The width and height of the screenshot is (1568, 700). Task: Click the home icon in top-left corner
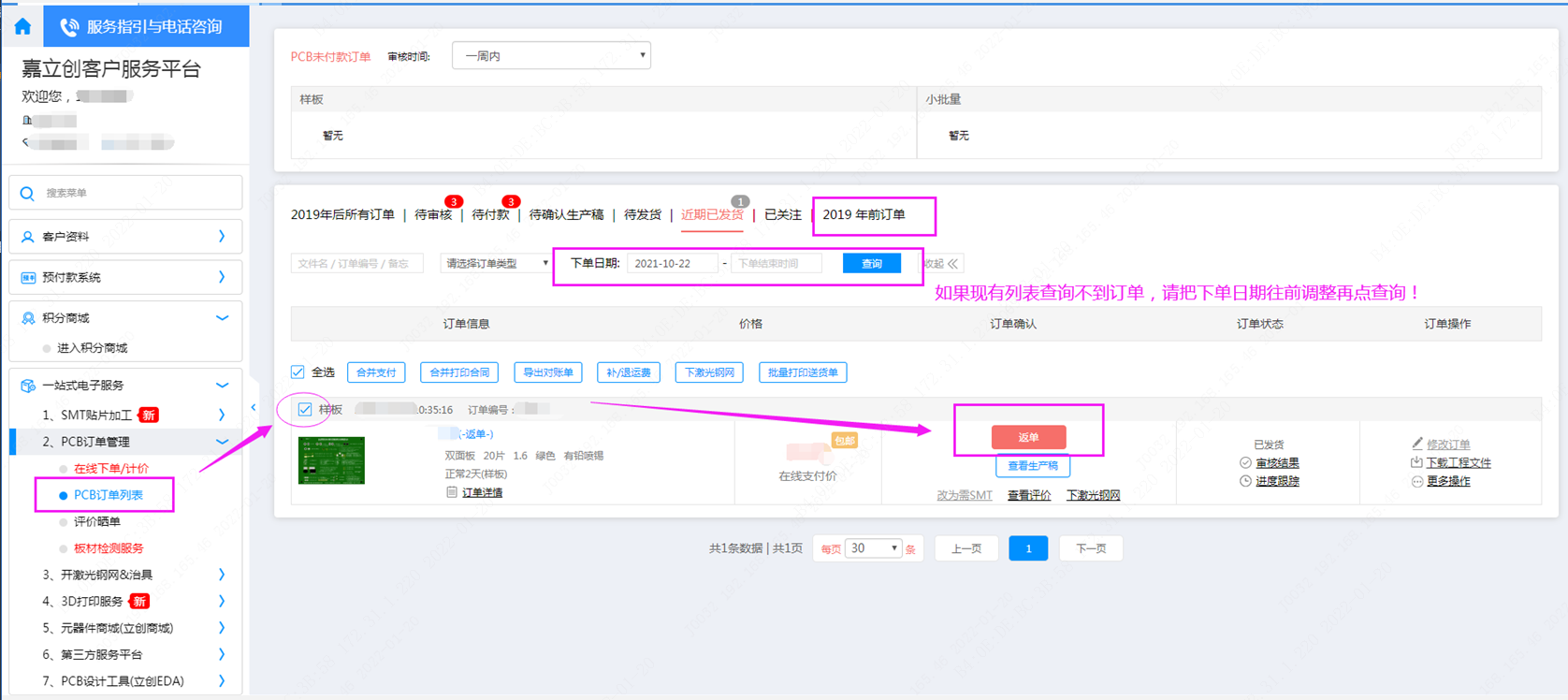[22, 26]
